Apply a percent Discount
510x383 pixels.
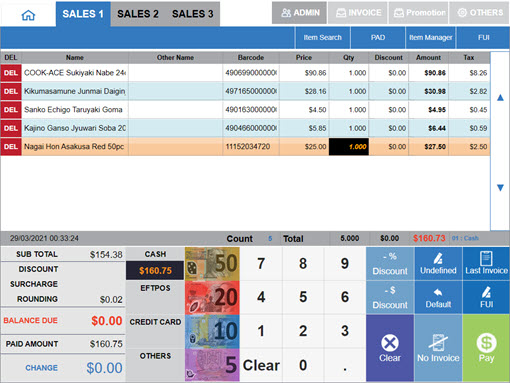(390, 263)
